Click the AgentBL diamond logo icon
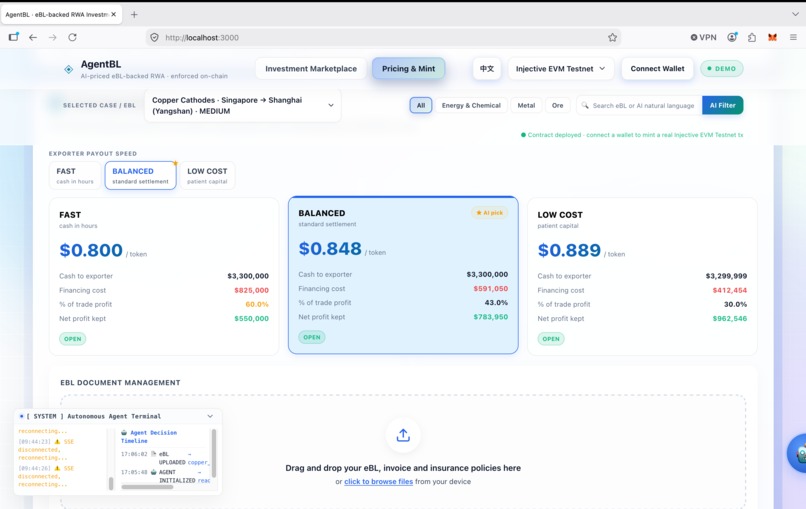 (x=68, y=69)
